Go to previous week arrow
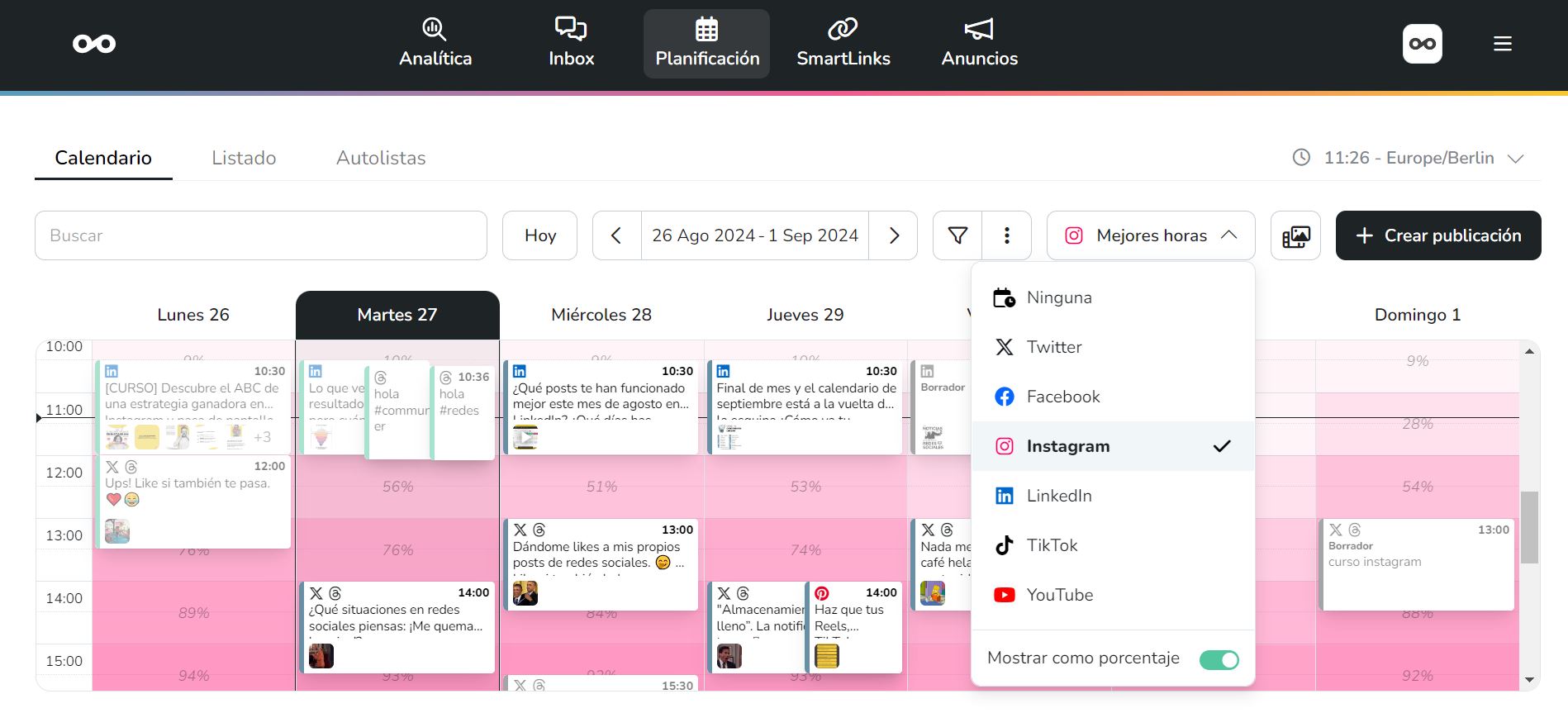 [616, 235]
